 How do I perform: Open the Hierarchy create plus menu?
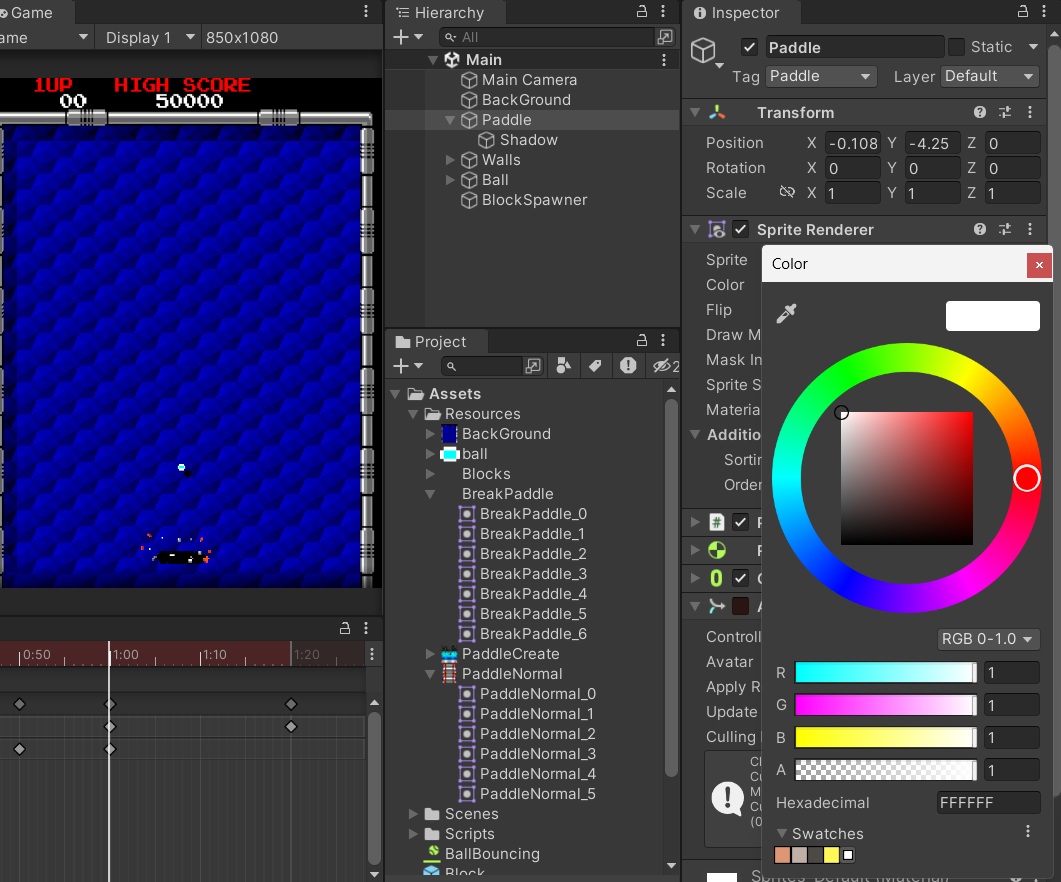[x=407, y=37]
